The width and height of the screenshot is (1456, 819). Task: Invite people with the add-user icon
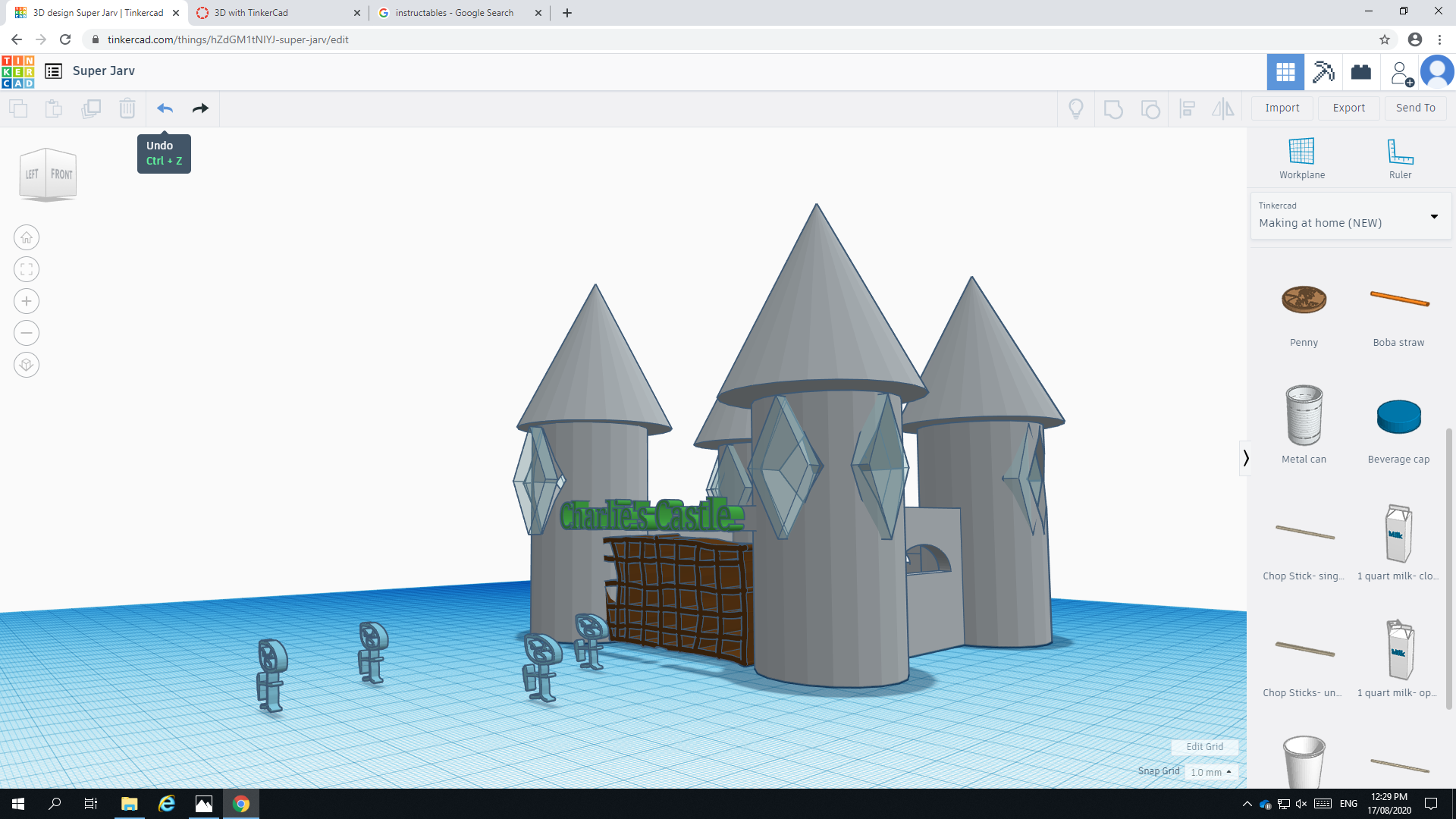coord(1401,73)
